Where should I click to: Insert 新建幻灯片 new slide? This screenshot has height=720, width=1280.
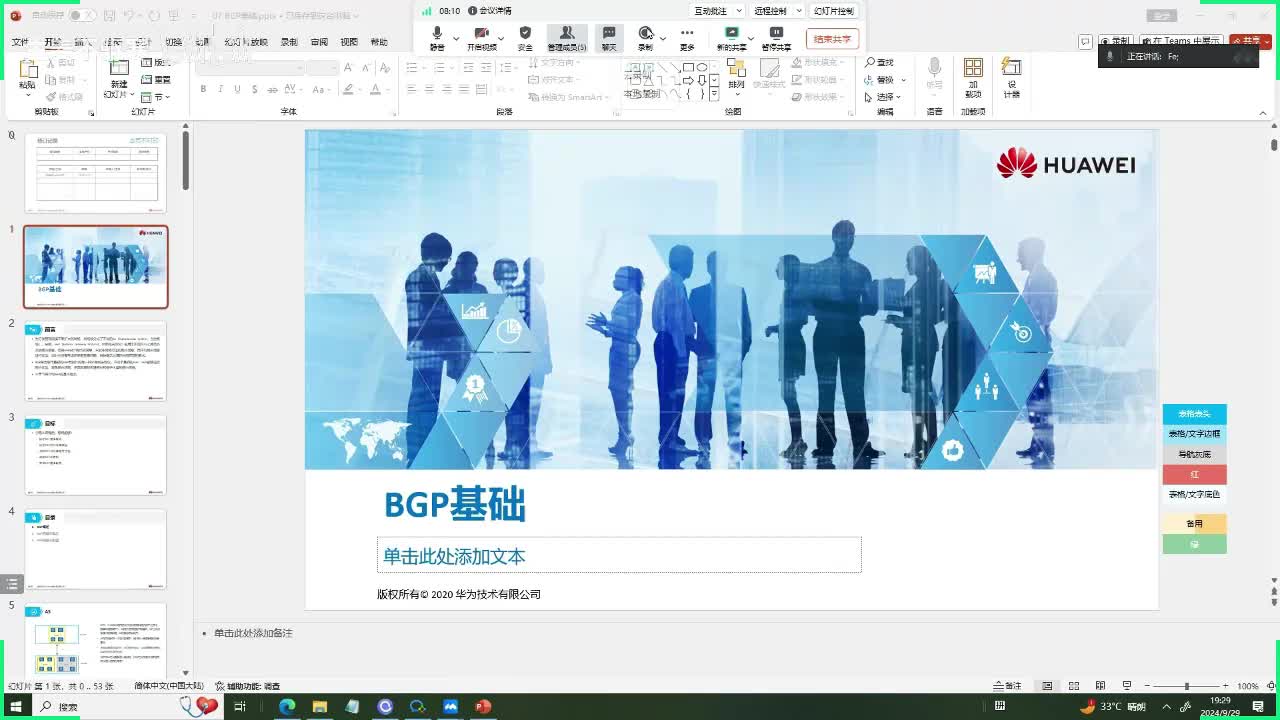tap(119, 76)
